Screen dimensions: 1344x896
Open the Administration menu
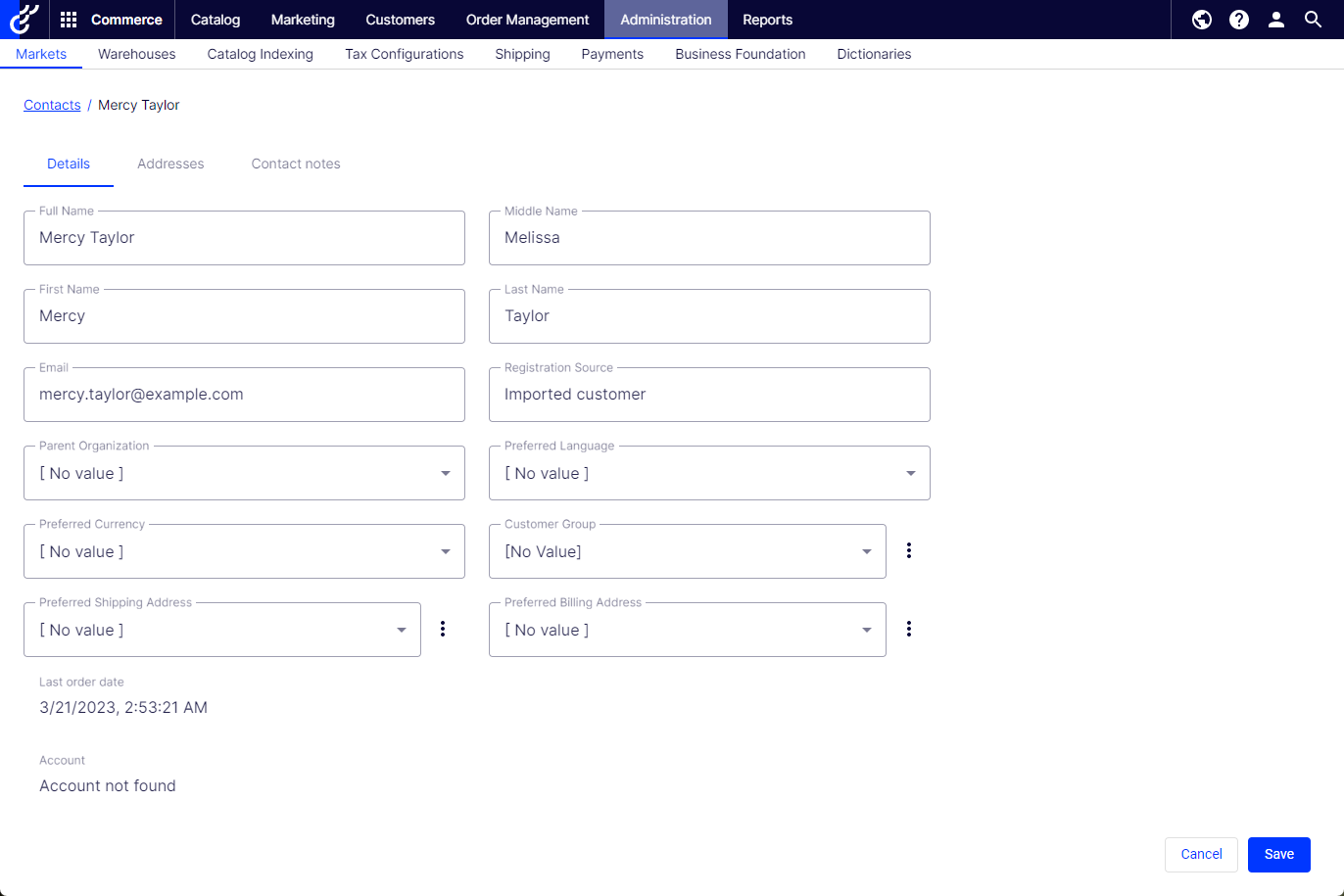[666, 20]
